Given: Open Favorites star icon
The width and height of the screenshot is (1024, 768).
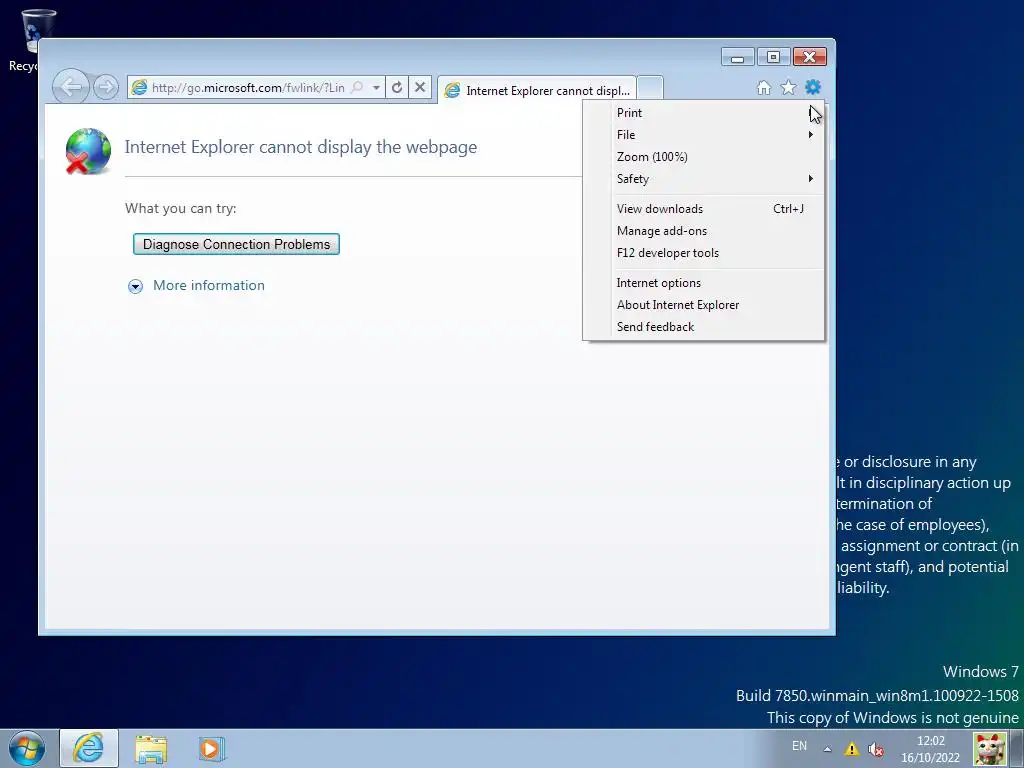Looking at the screenshot, I should coord(788,88).
